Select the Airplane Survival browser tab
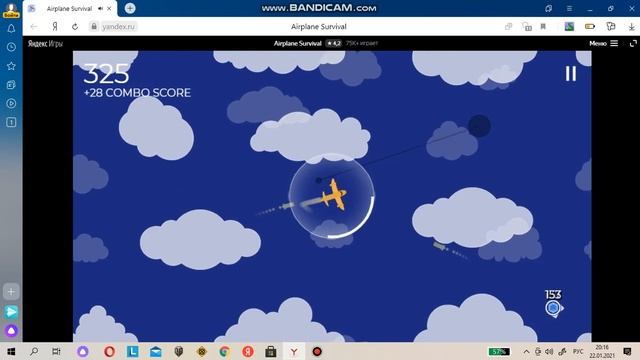Image resolution: width=640 pixels, height=360 pixels. coord(69,8)
